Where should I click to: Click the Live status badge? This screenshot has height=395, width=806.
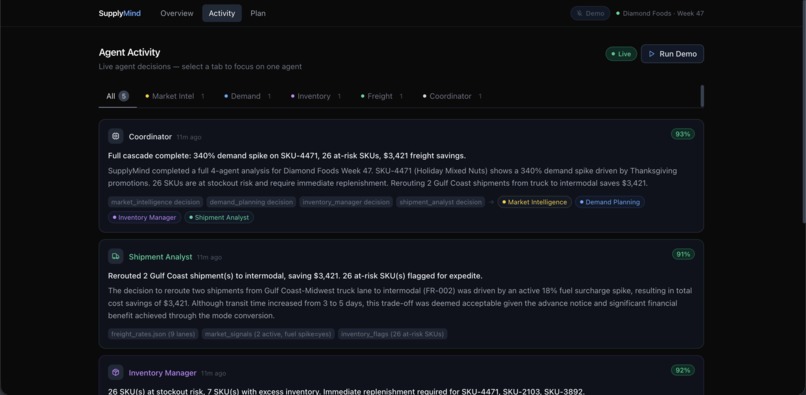pos(621,54)
